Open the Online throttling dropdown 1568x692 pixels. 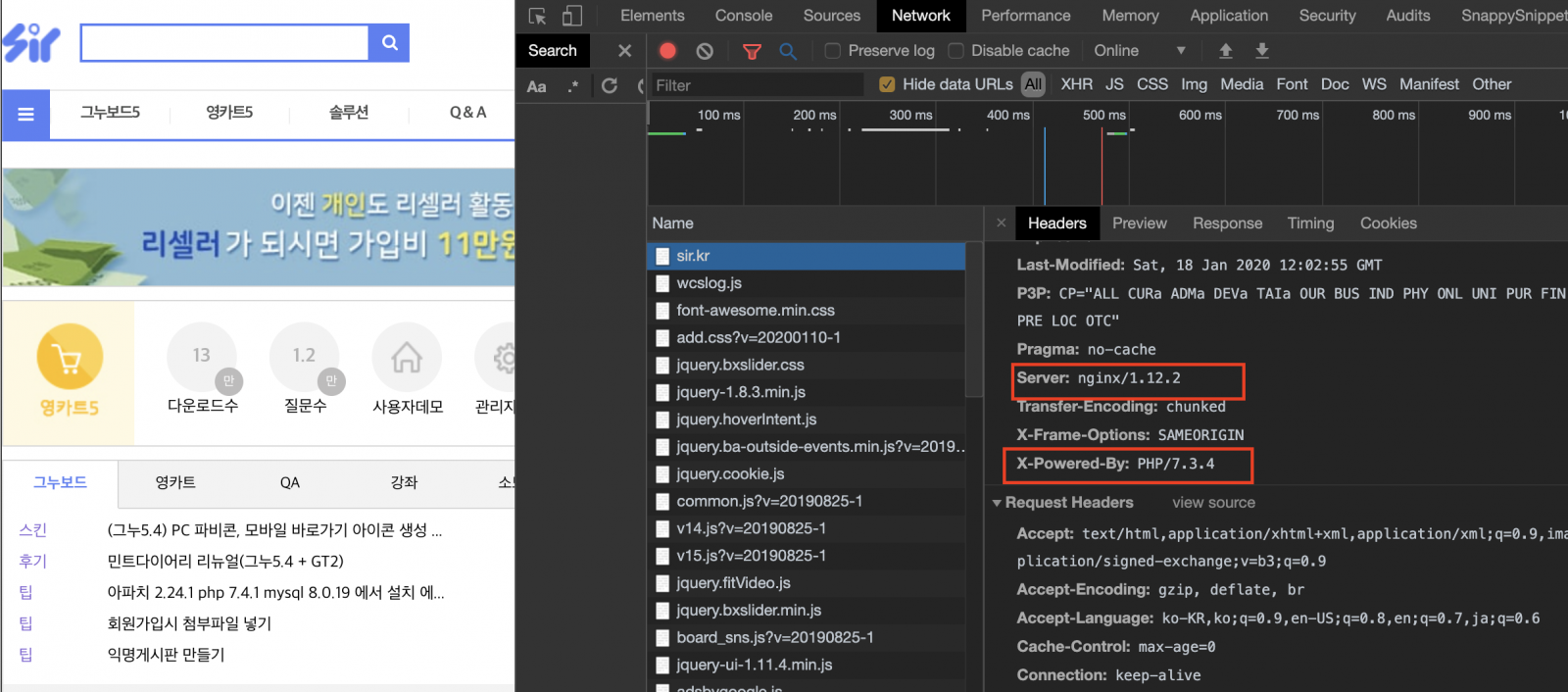(1139, 51)
